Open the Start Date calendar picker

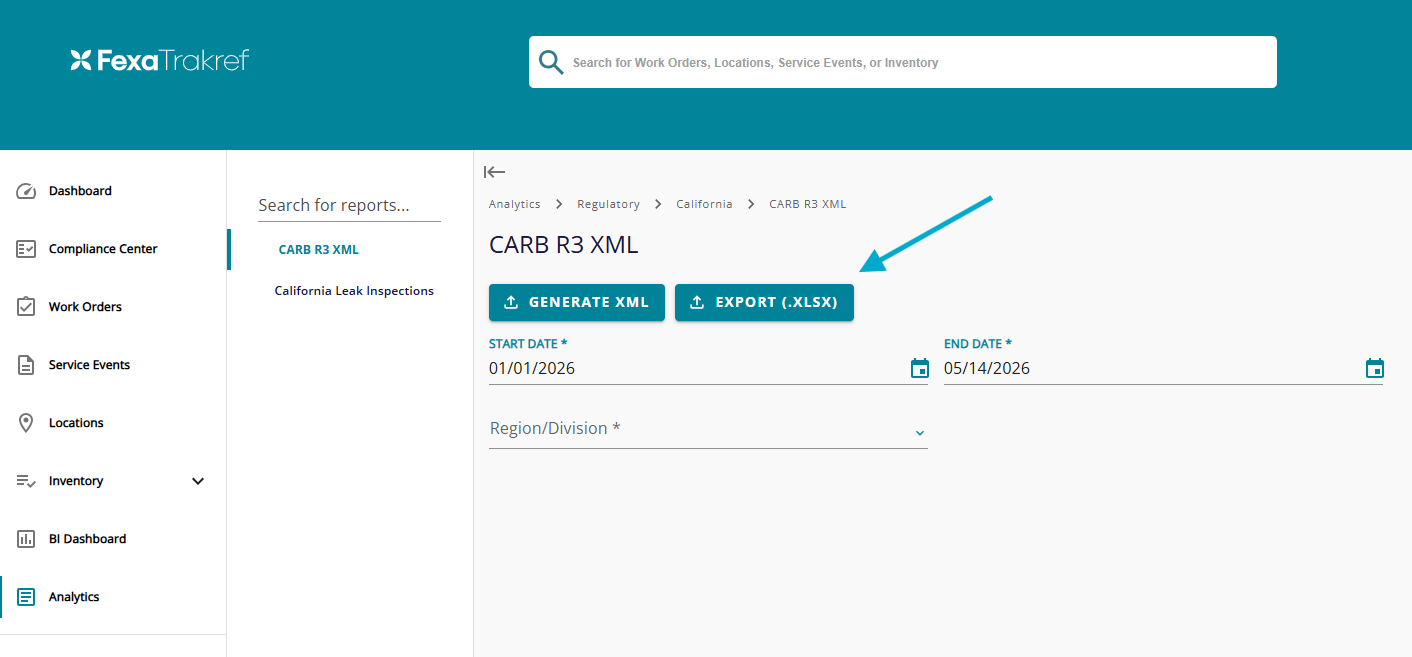click(920, 369)
